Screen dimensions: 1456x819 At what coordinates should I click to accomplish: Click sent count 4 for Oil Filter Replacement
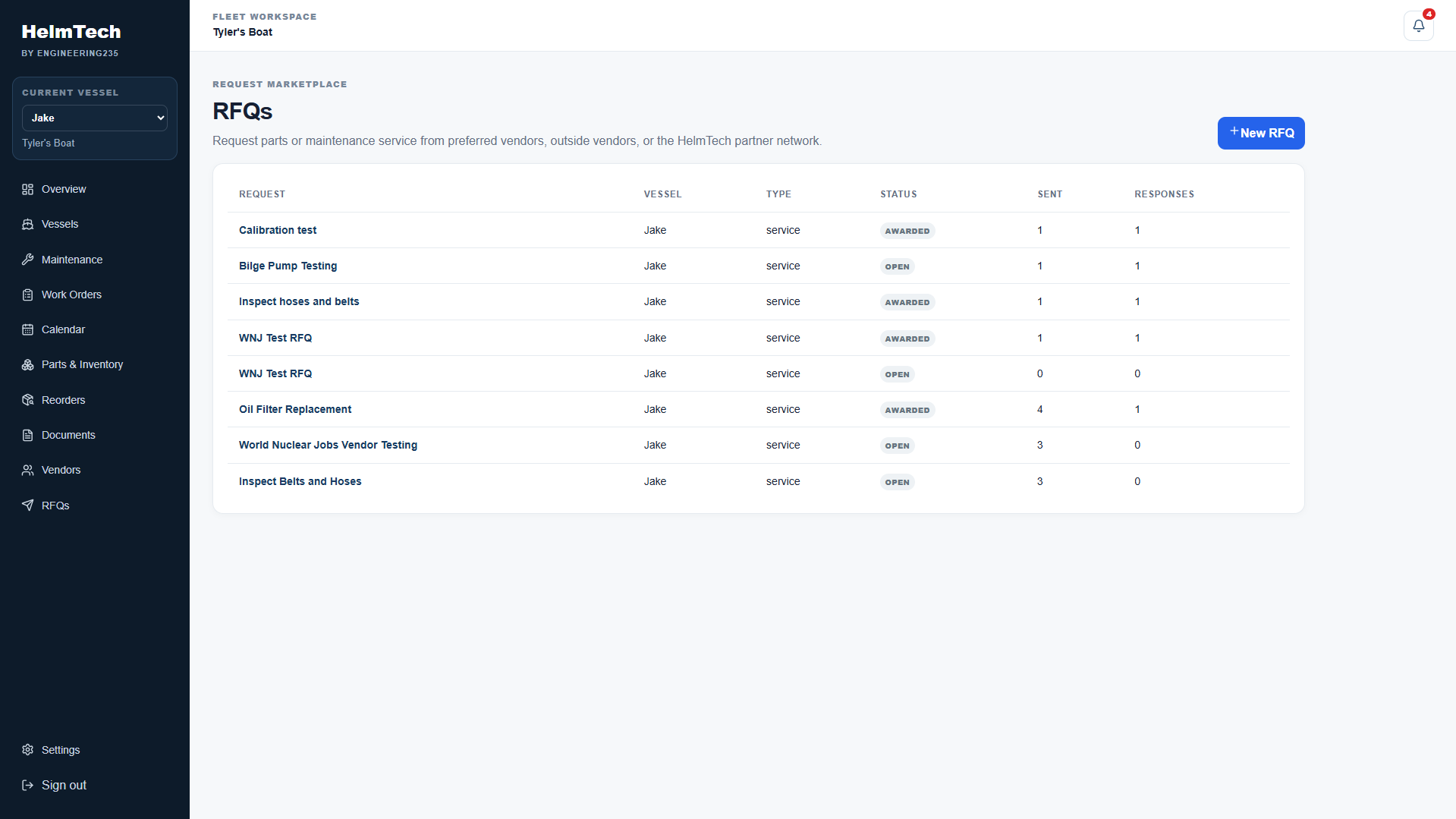tap(1039, 409)
